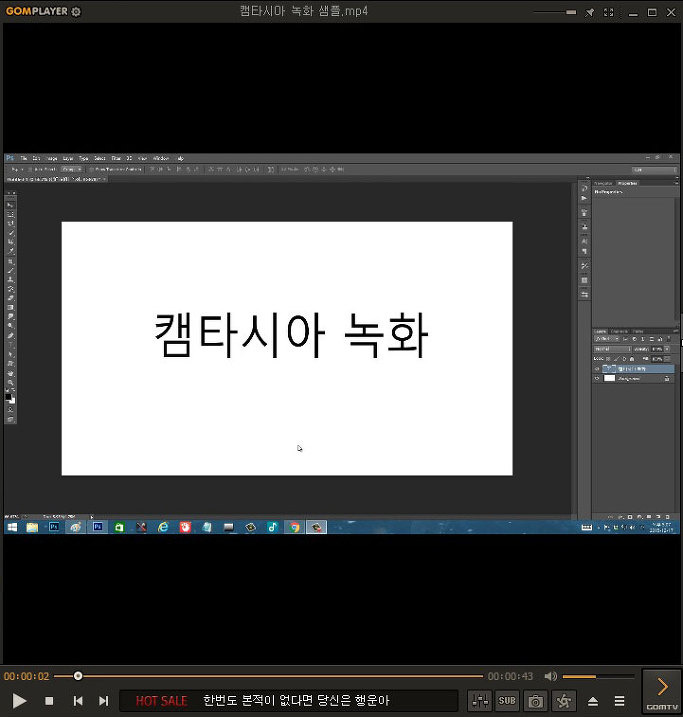Open the equalizer control panel
This screenshot has height=717, width=683.
tap(480, 701)
